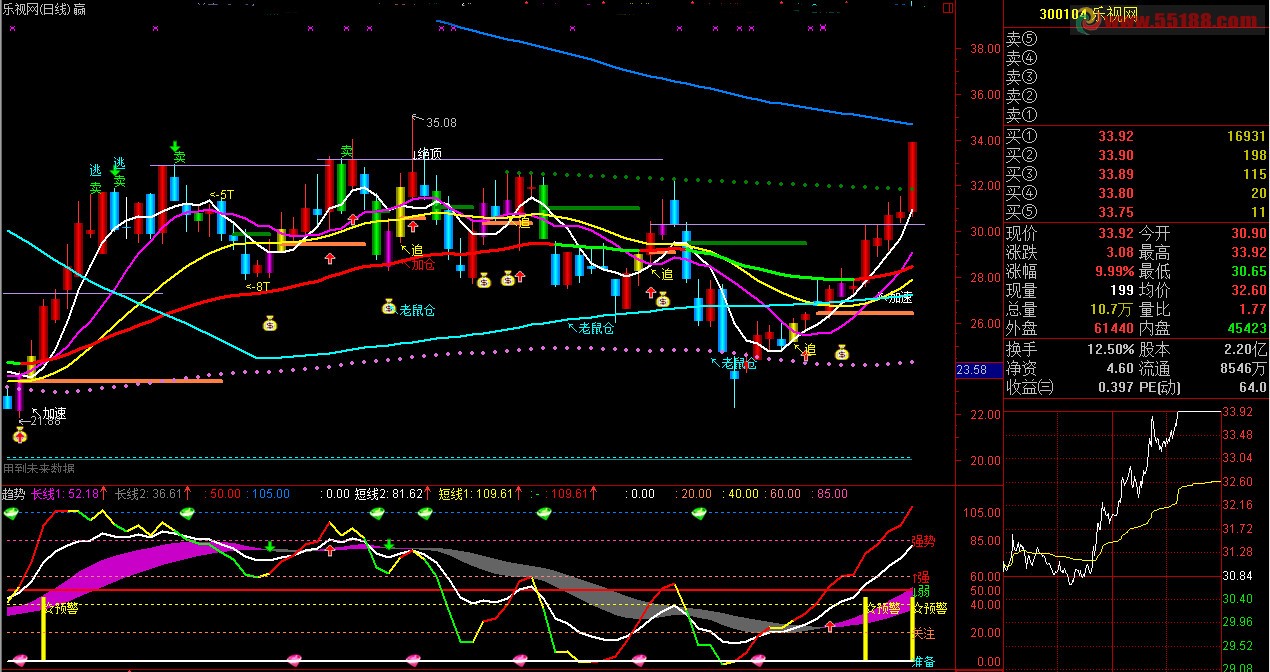Screen dimensions: 1270x672
Task: Select the 卖② ask row
Action: click(1136, 96)
